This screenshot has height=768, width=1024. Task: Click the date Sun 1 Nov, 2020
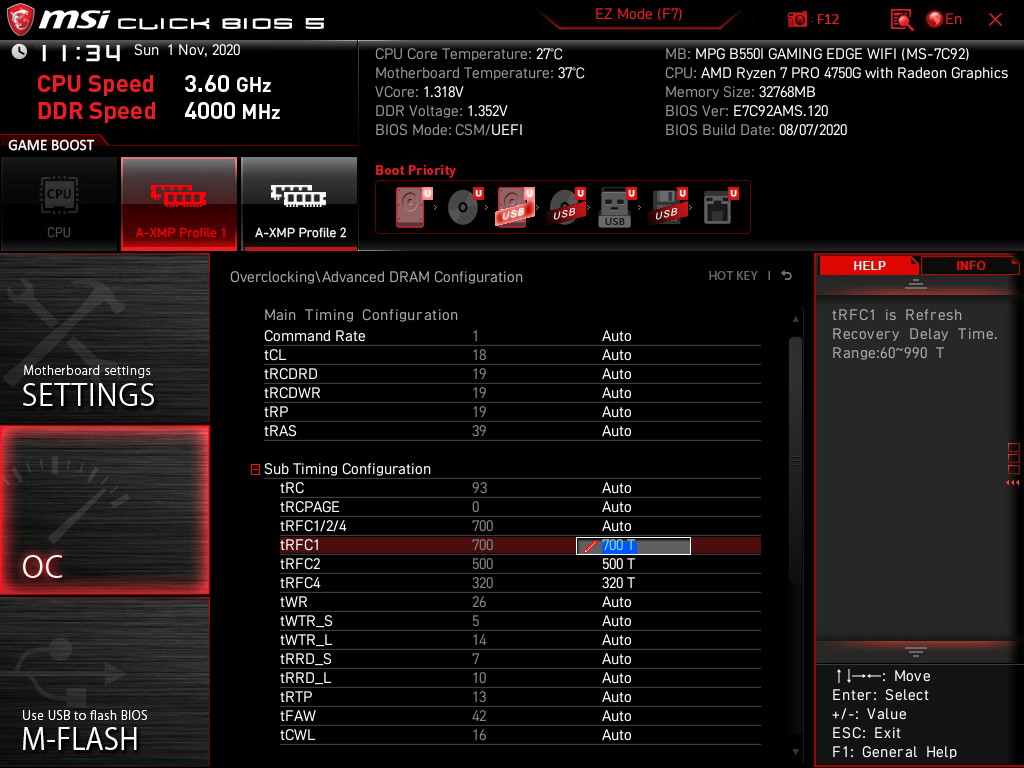point(187,50)
